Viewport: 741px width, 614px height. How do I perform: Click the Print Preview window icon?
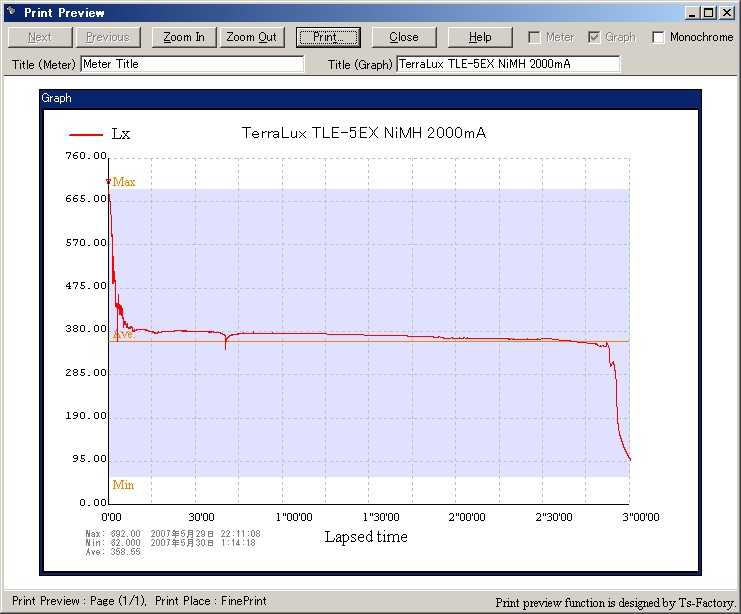(x=12, y=12)
